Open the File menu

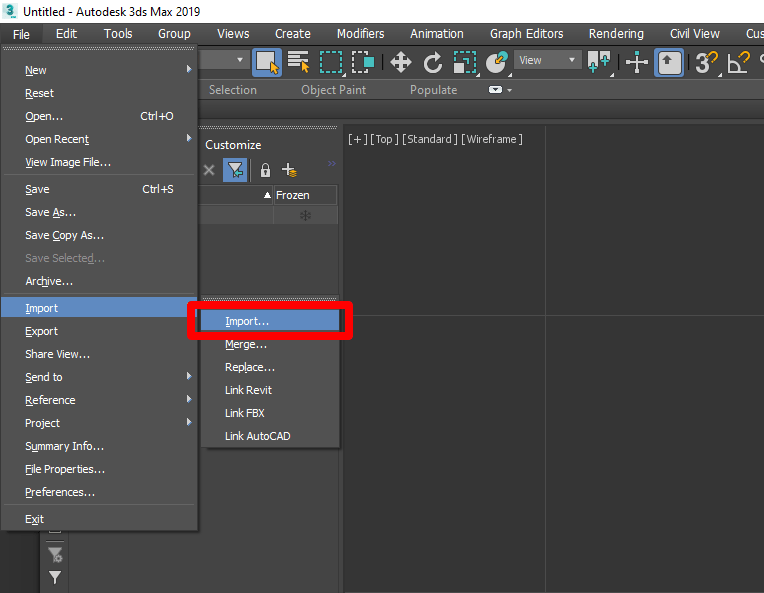click(x=21, y=34)
